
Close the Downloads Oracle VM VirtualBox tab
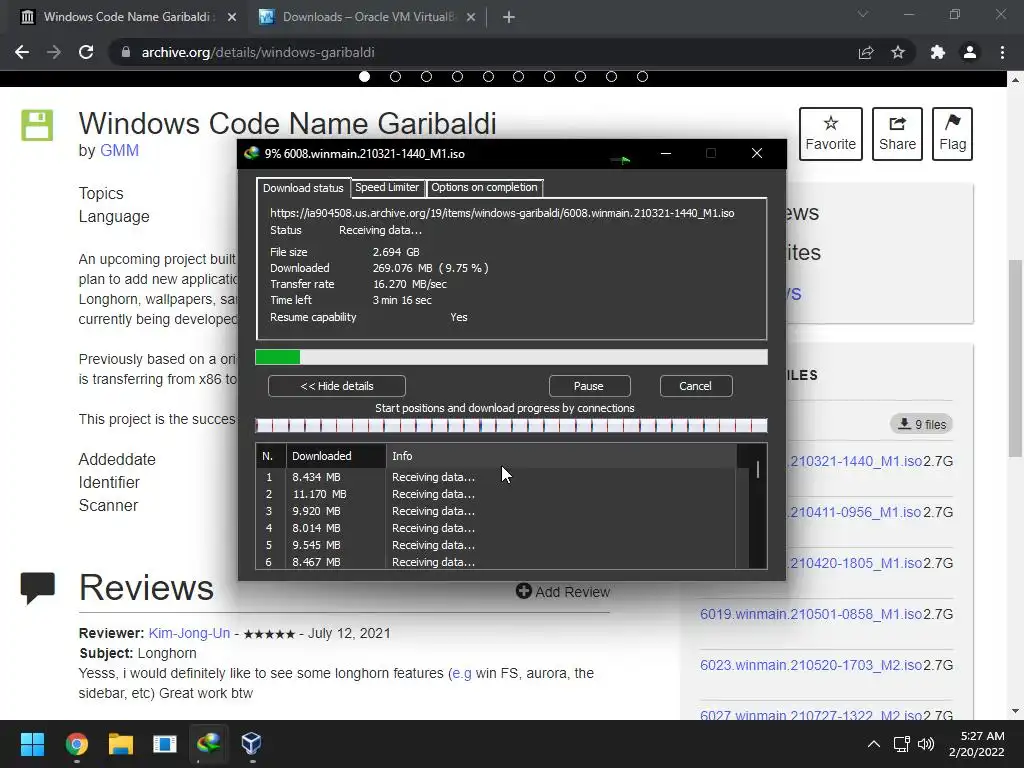(x=471, y=17)
